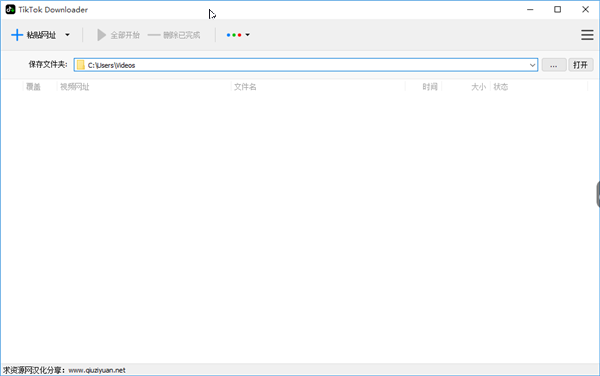
Task: Click the save folder path field
Action: pyautogui.click(x=305, y=65)
